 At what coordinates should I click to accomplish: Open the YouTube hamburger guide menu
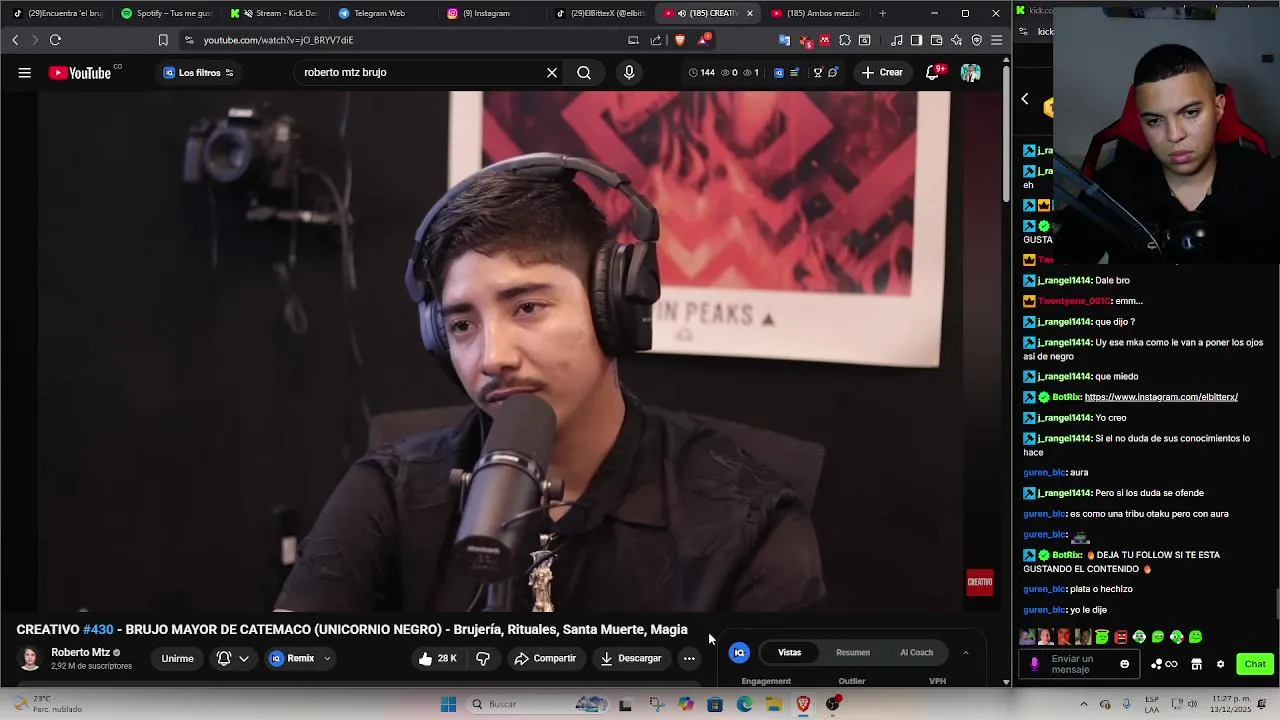pos(24,72)
